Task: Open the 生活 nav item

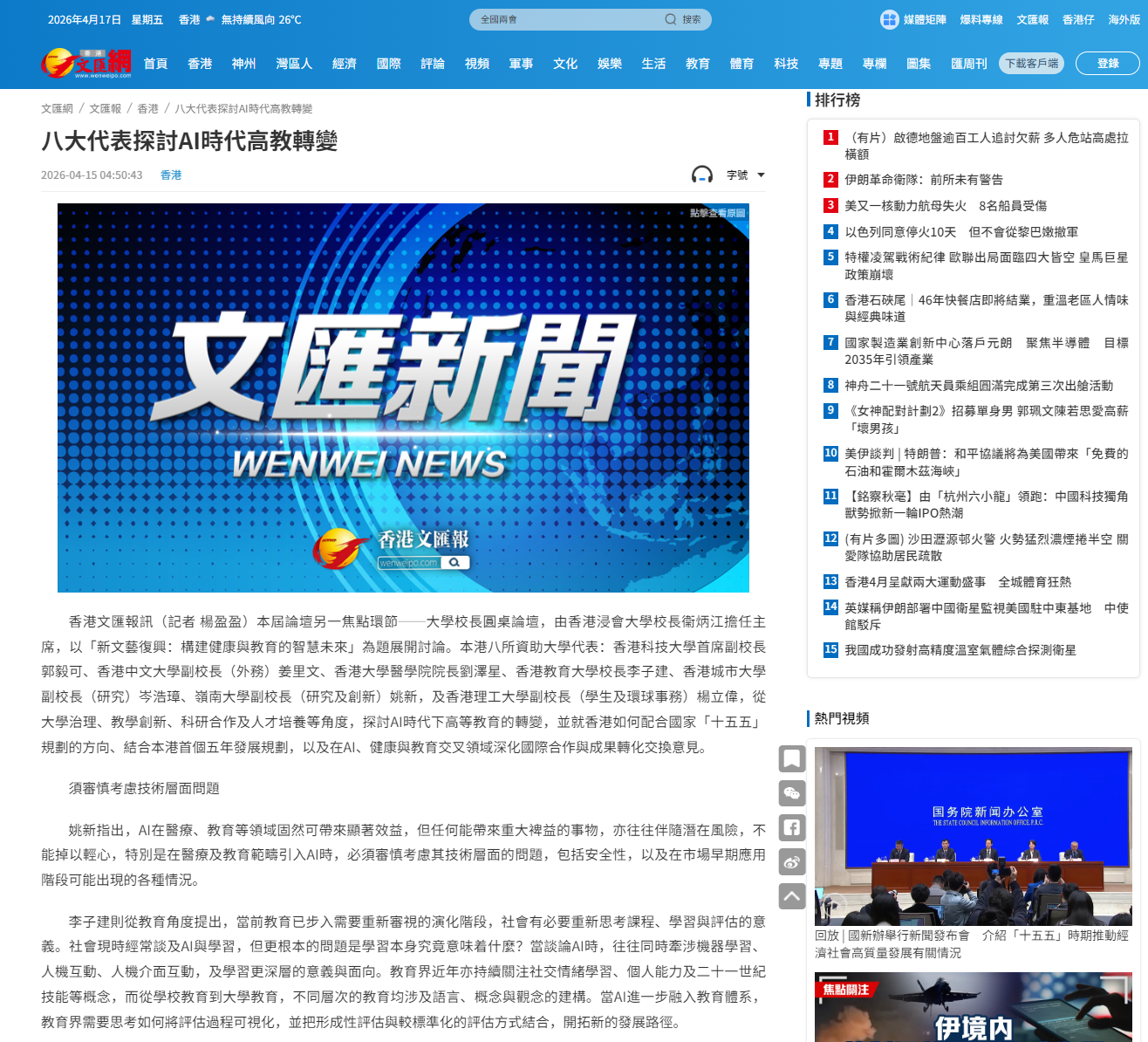Action: [x=653, y=64]
